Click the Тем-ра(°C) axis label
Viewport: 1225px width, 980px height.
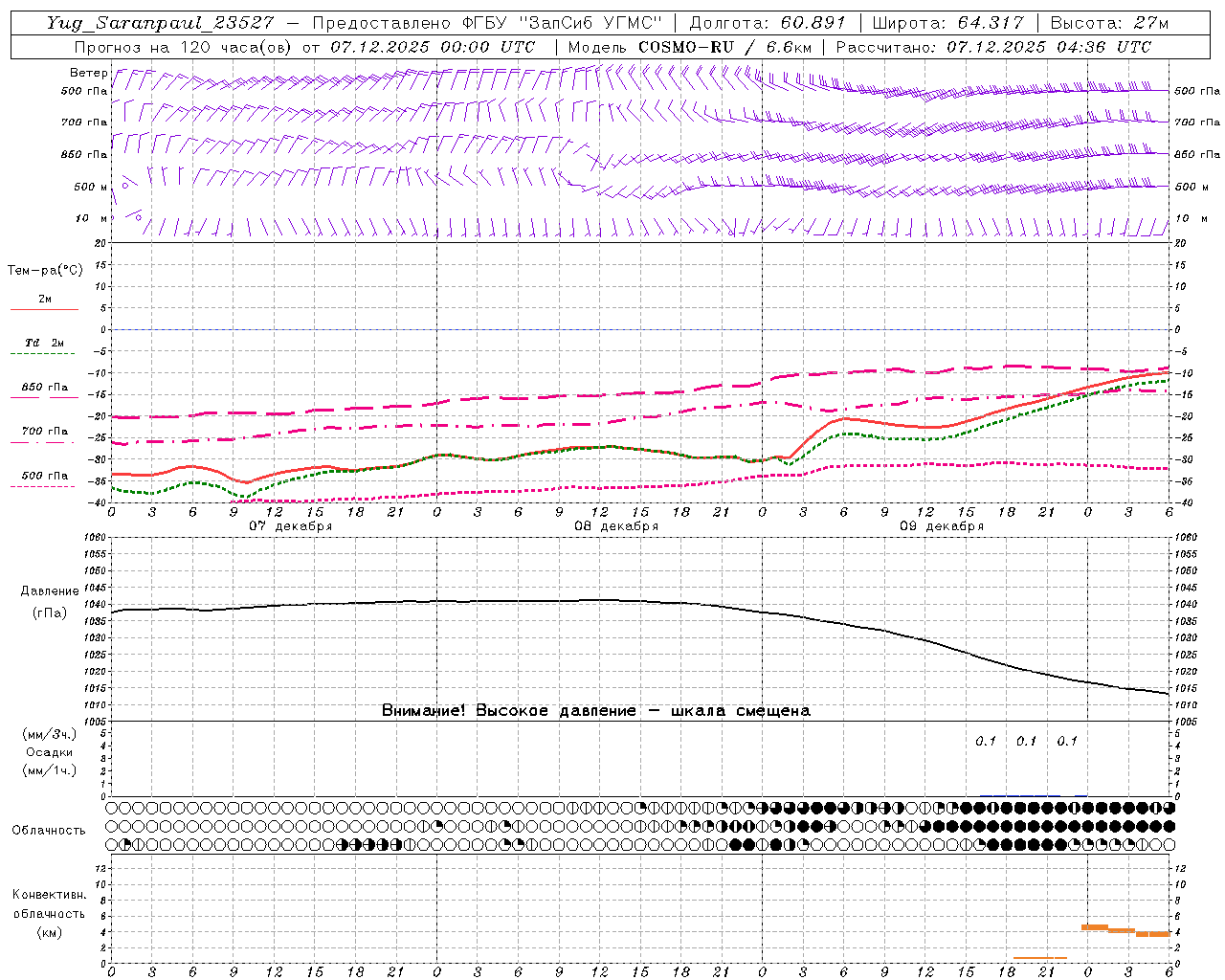(x=45, y=271)
